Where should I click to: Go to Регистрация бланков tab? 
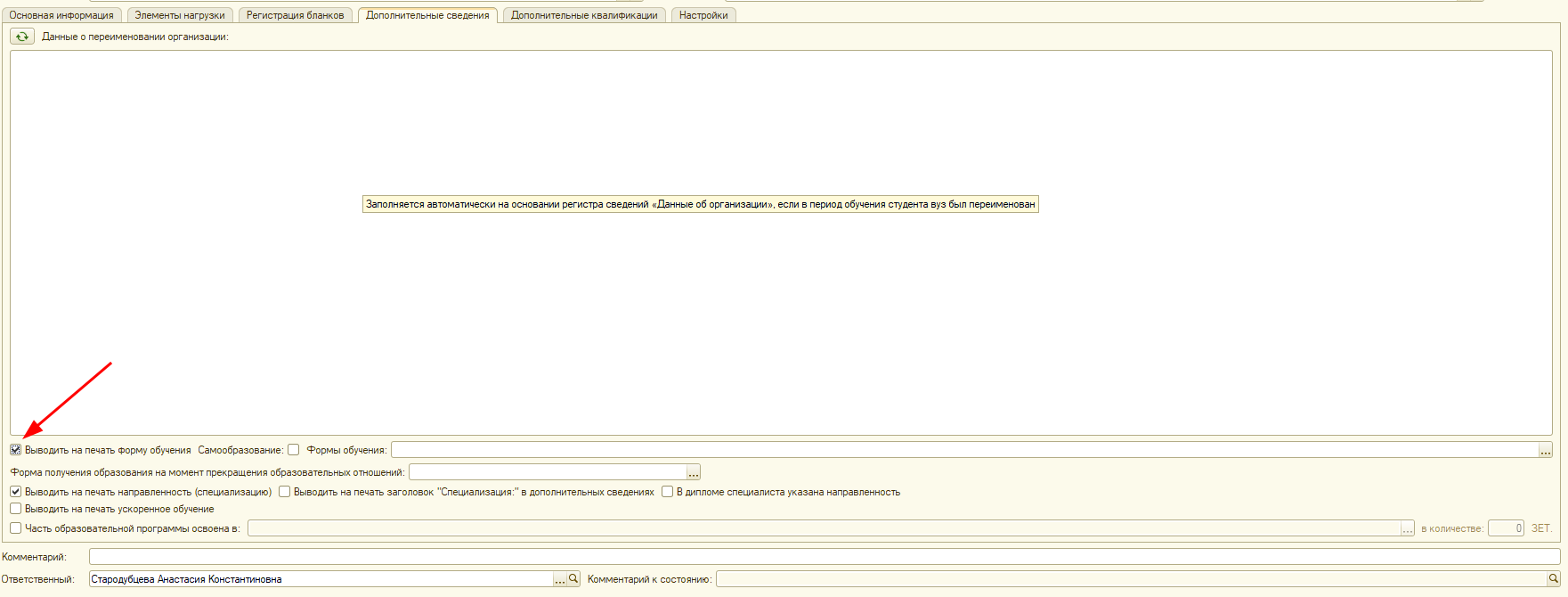[295, 15]
